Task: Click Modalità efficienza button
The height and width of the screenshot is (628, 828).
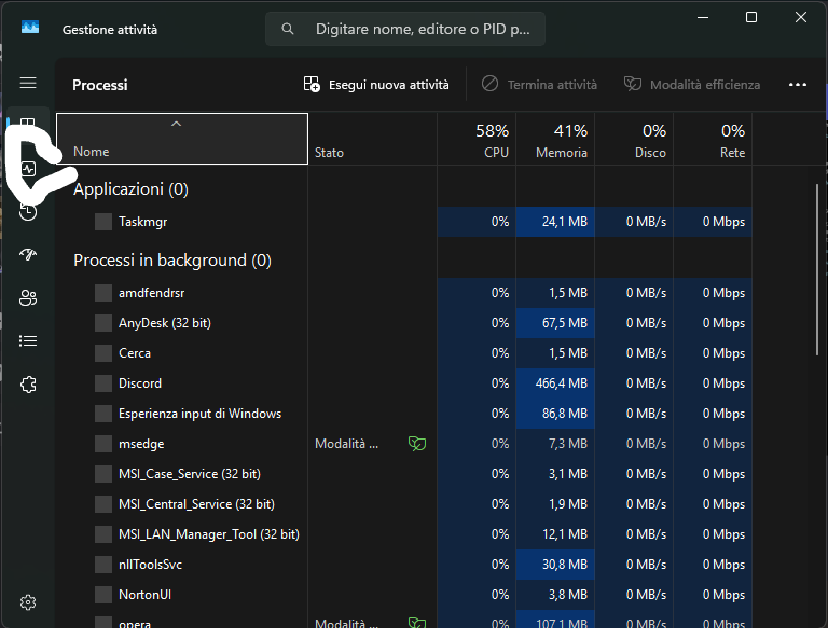Action: point(692,85)
